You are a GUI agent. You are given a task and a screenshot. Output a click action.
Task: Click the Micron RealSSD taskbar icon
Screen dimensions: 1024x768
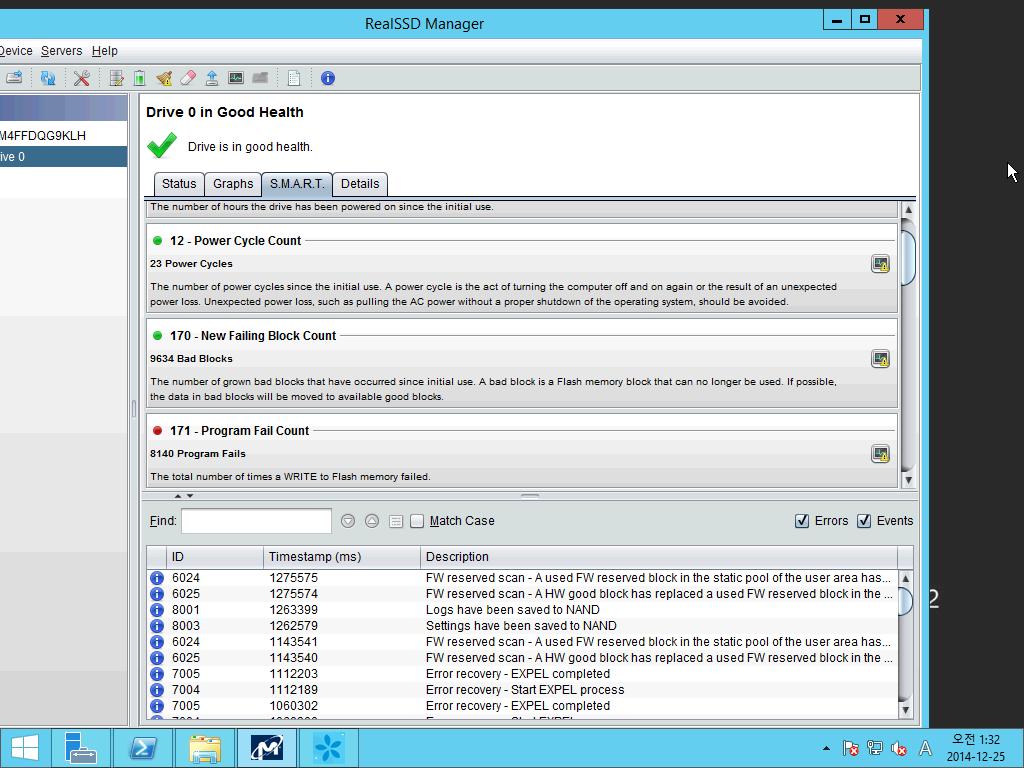click(266, 748)
